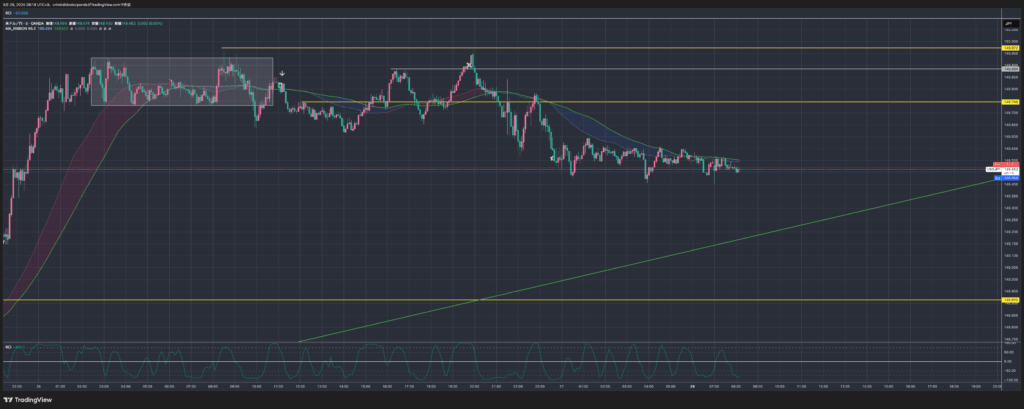
Task: Select the lowest yellow horizontal line
Action: click(x=500, y=299)
